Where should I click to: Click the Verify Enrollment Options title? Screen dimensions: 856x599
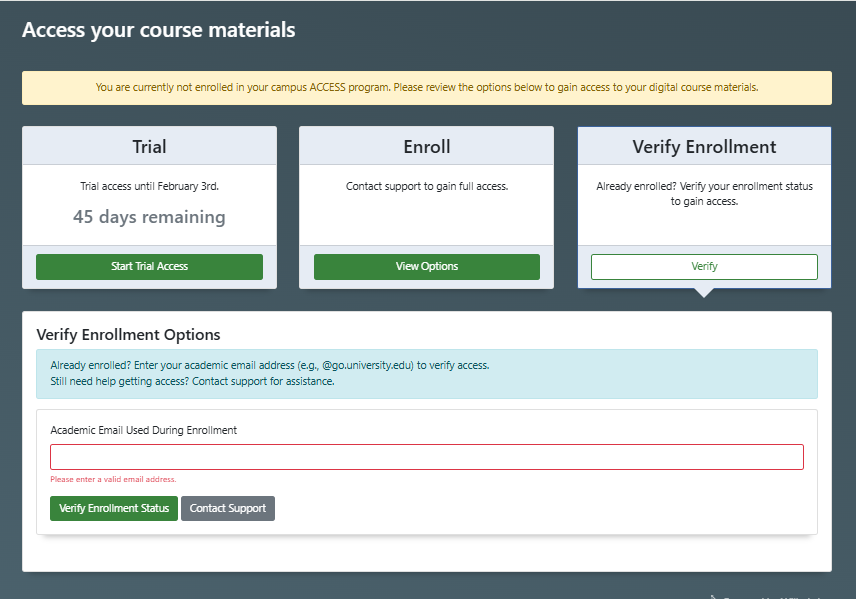pos(127,334)
